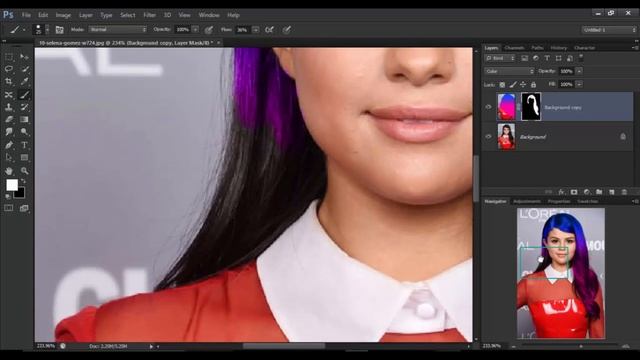Reset default foreground and background colors
Viewport: 640px width, 360px height.
point(7,196)
